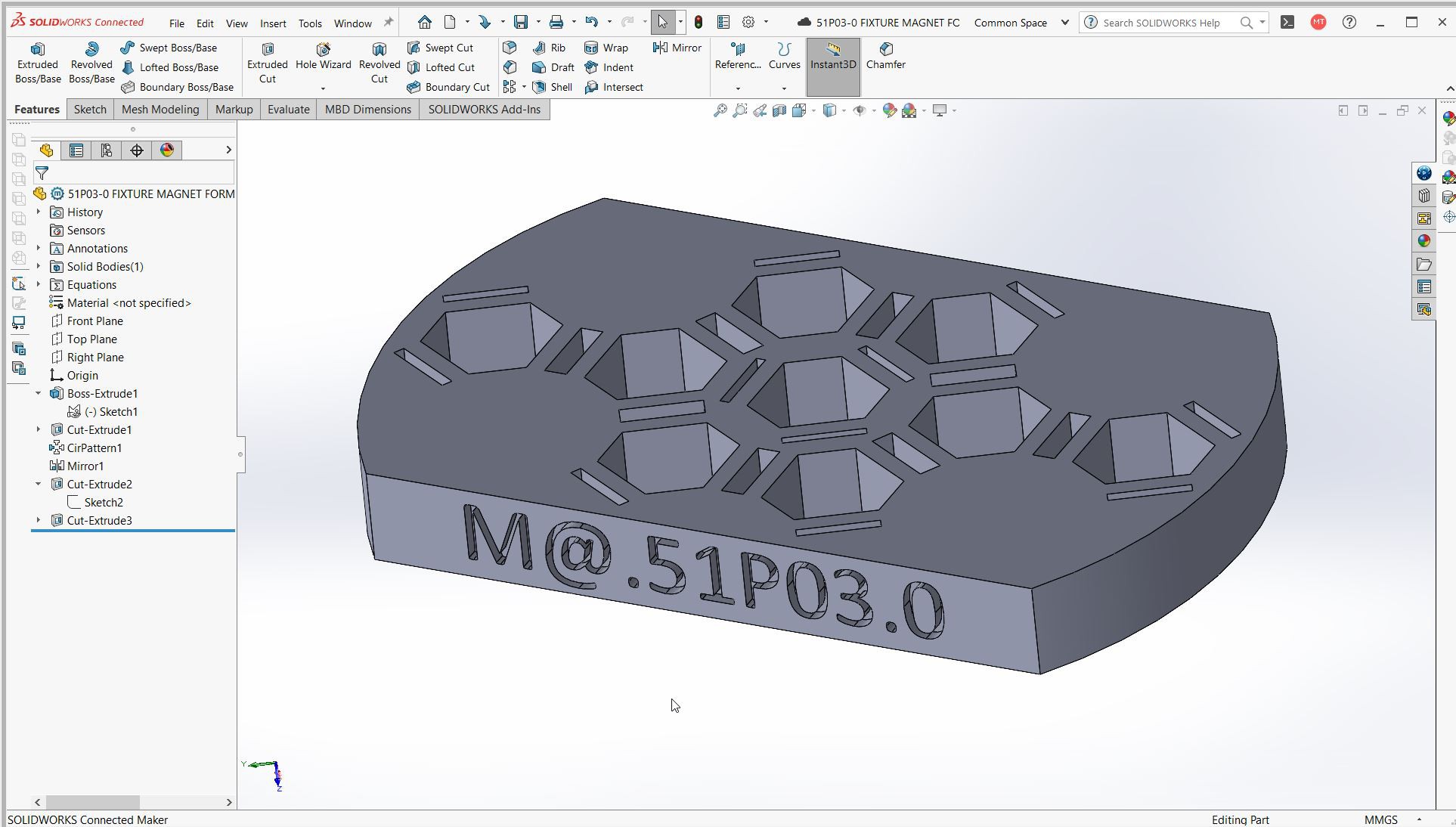Choose Swept Boss/Base feature
Image resolution: width=1456 pixels, height=827 pixels.
coord(169,48)
